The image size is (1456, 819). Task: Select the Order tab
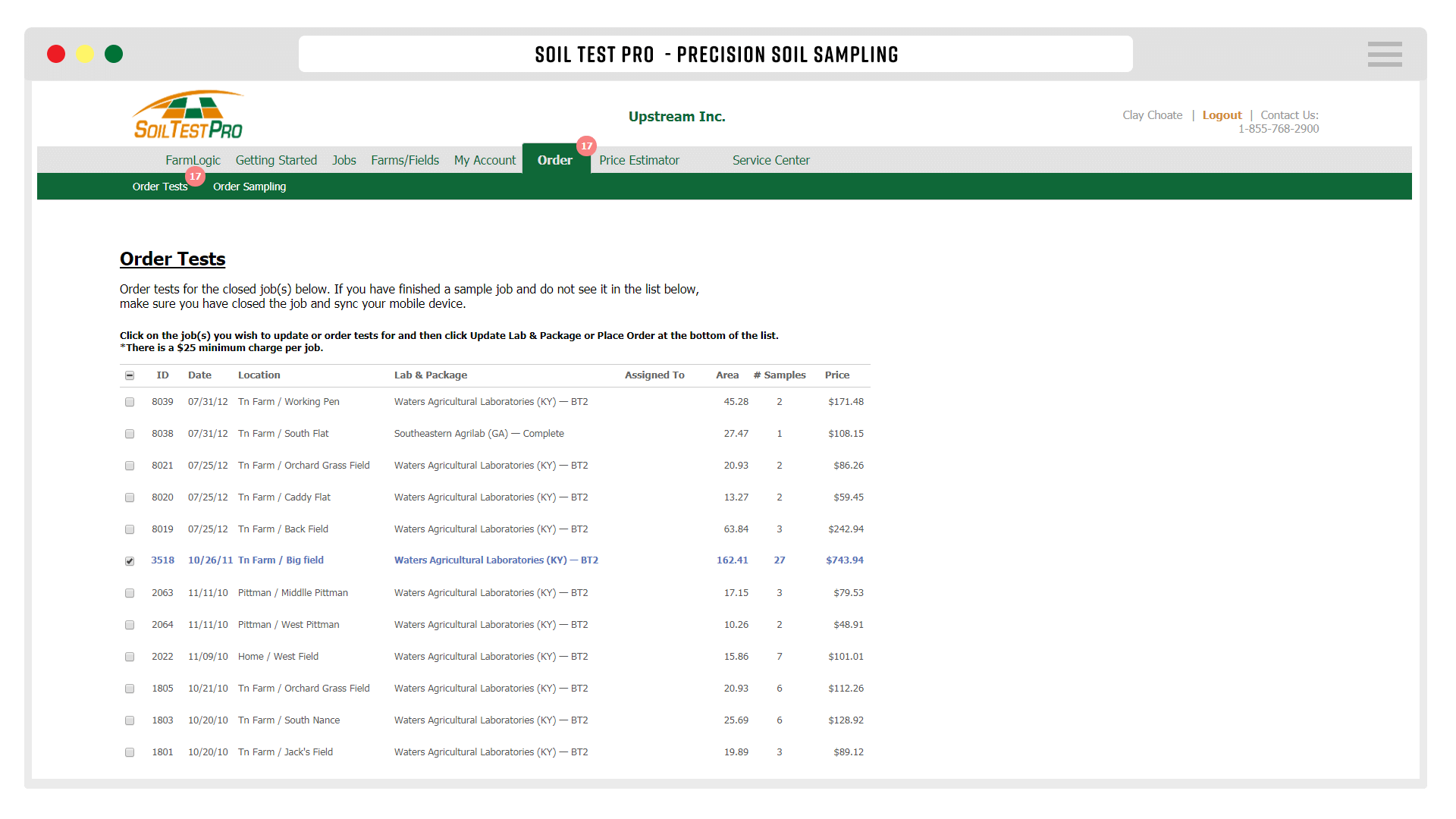[x=555, y=160]
